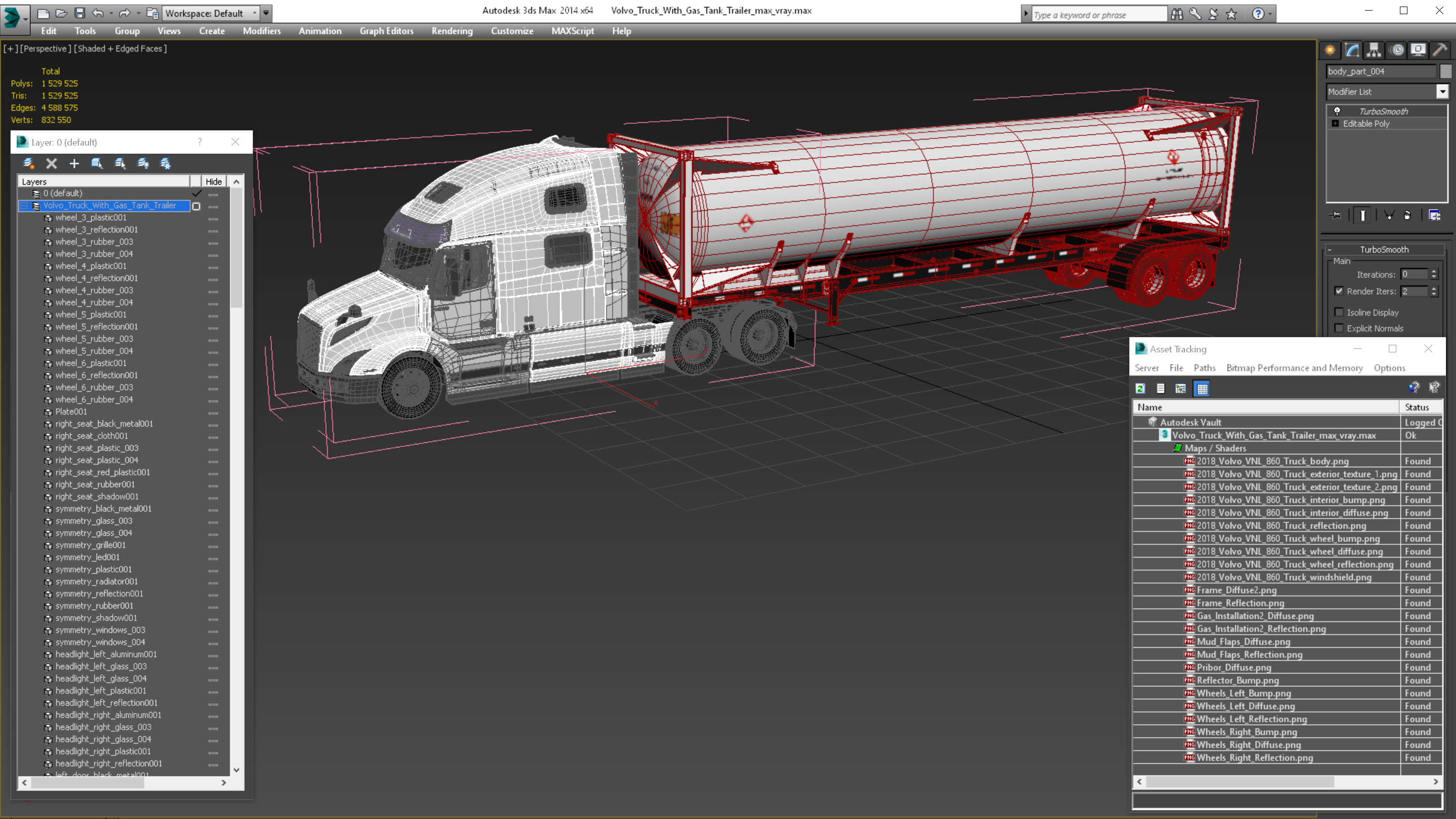Click the Set Project Folder icon
Screen dimensions: 1456x819
(x=152, y=13)
